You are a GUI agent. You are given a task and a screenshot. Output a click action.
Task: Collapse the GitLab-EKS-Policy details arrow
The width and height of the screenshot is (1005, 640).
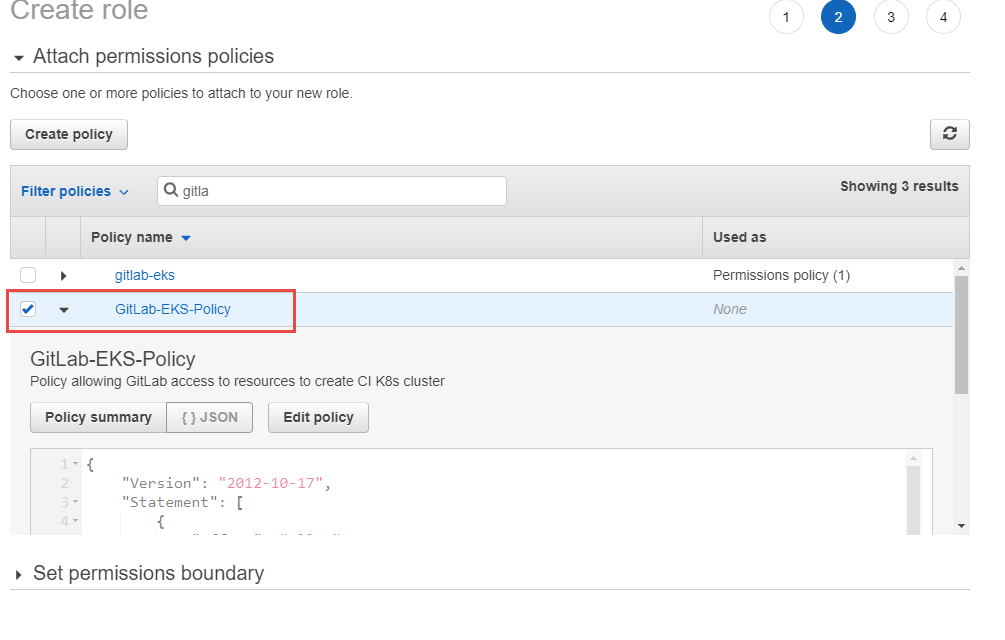click(63, 309)
